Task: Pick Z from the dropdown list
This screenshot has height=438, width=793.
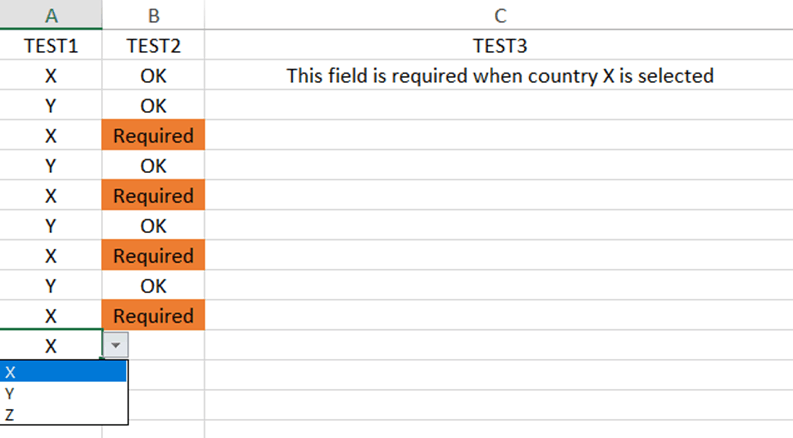Action: click(x=64, y=415)
